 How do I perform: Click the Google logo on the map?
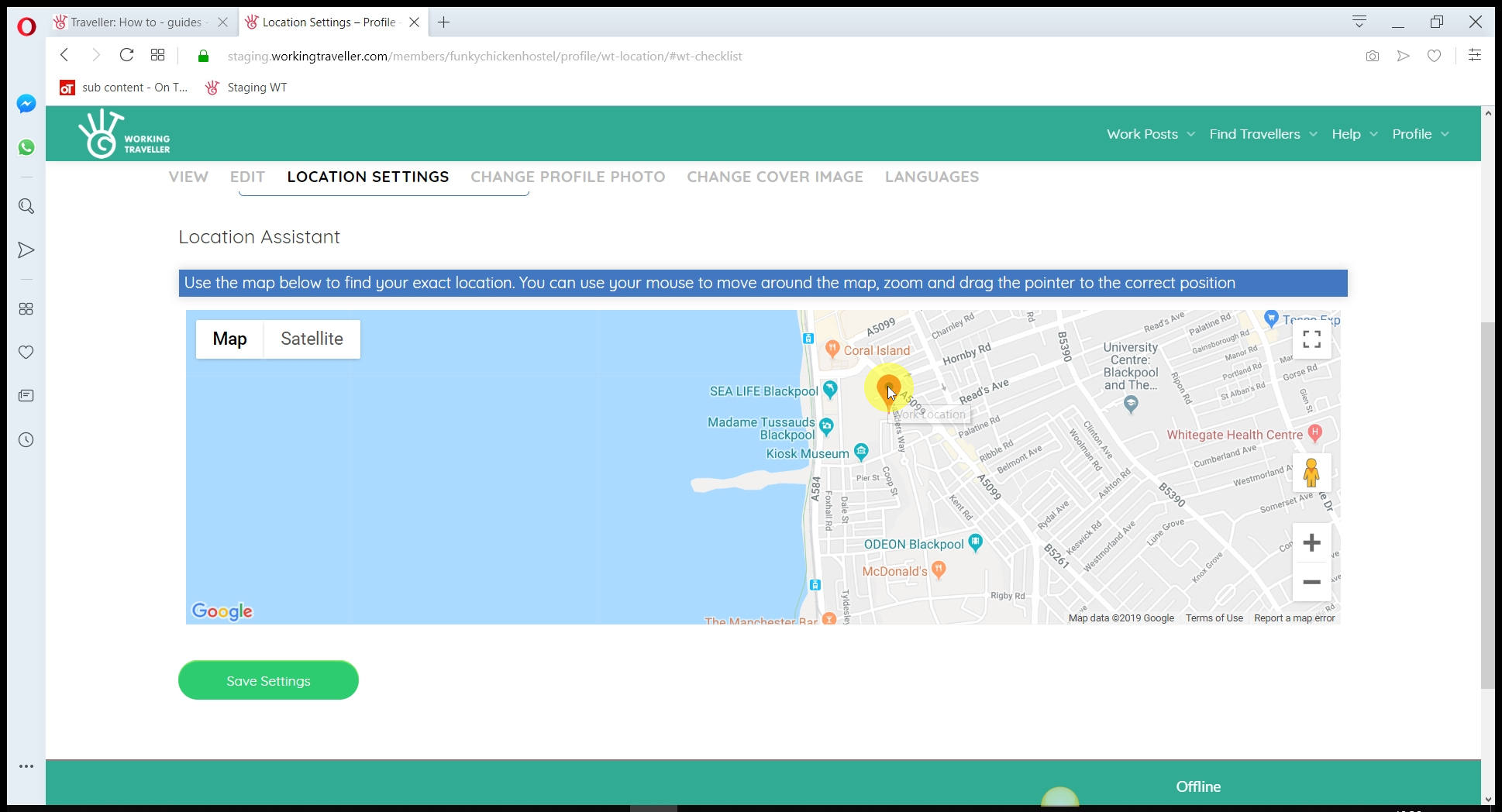click(222, 611)
